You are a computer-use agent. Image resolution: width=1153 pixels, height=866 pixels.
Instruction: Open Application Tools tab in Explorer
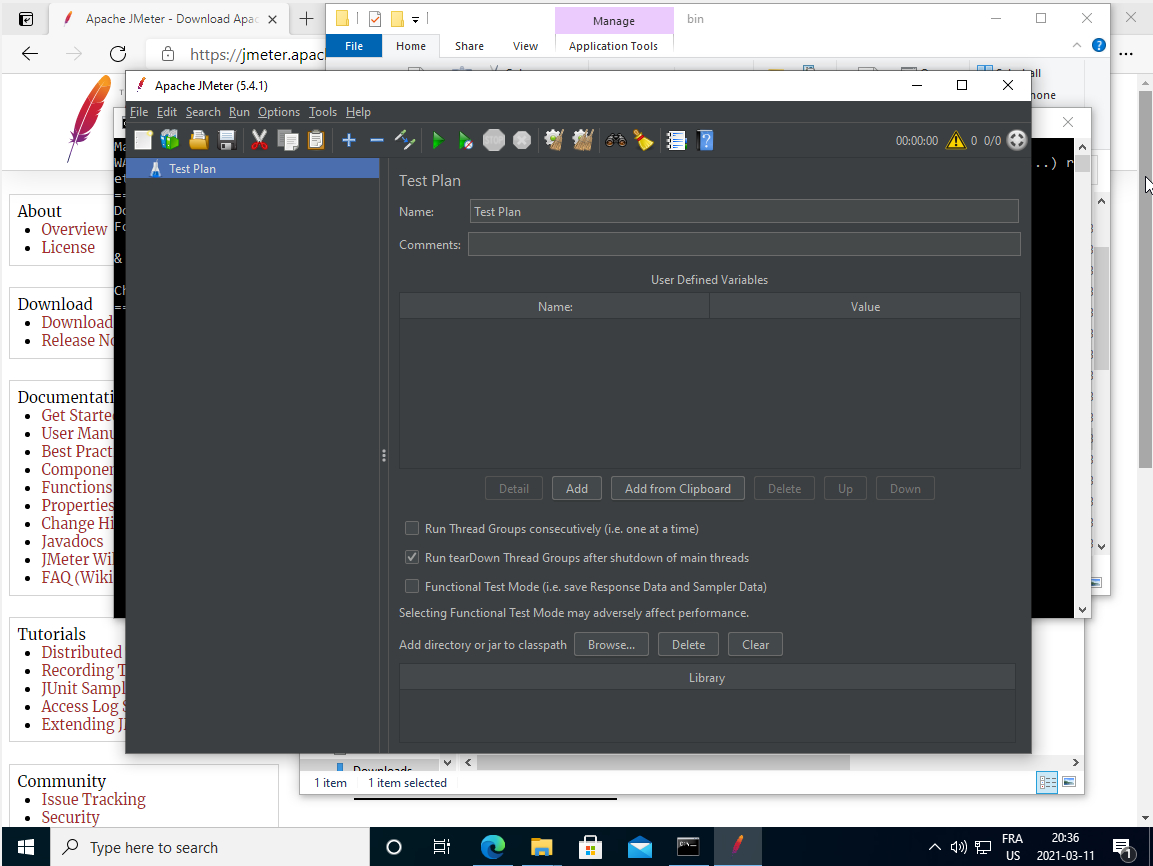(x=613, y=46)
